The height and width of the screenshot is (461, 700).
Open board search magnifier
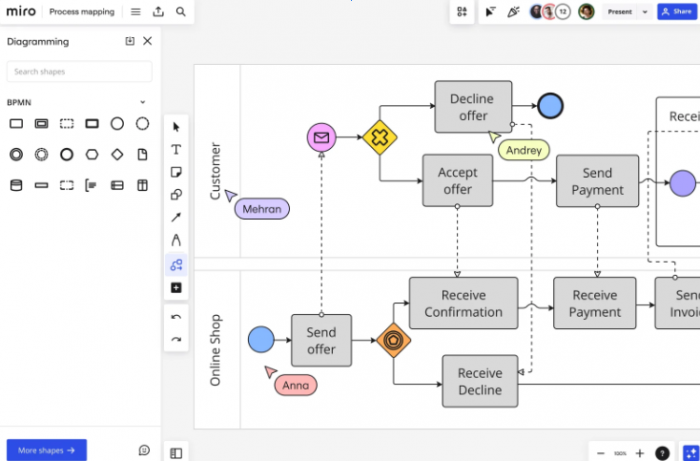(x=180, y=12)
